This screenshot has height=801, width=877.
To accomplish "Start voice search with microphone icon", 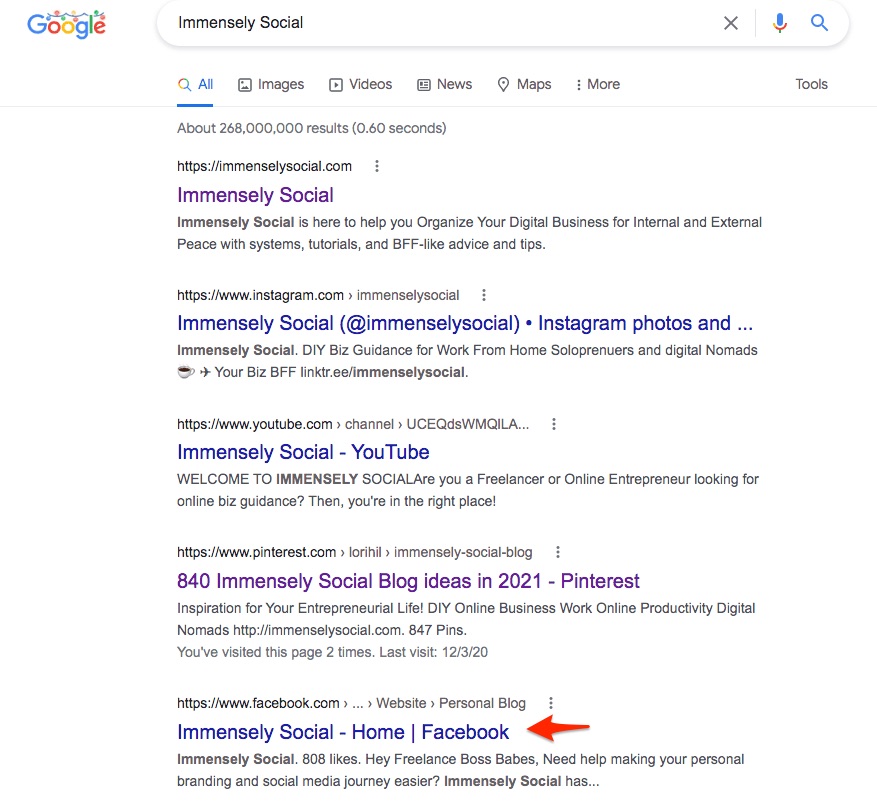I will point(780,23).
